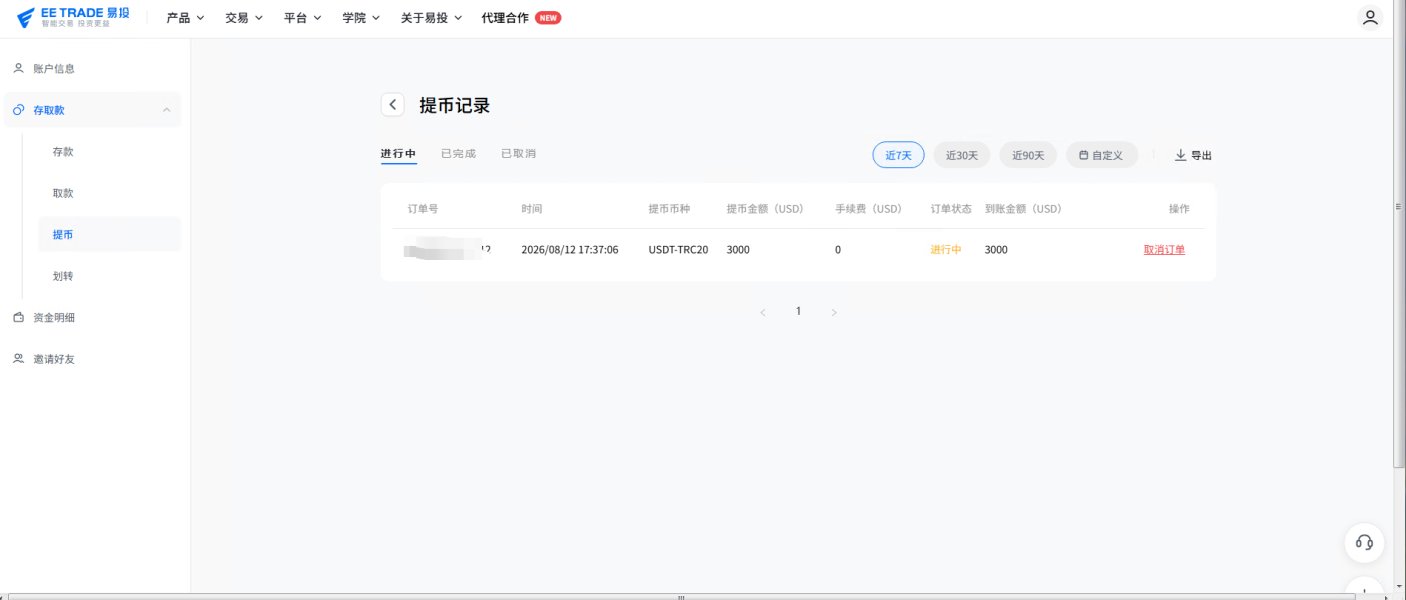Click the 进行中 order status cell
The image size is (1406, 600).
(946, 250)
